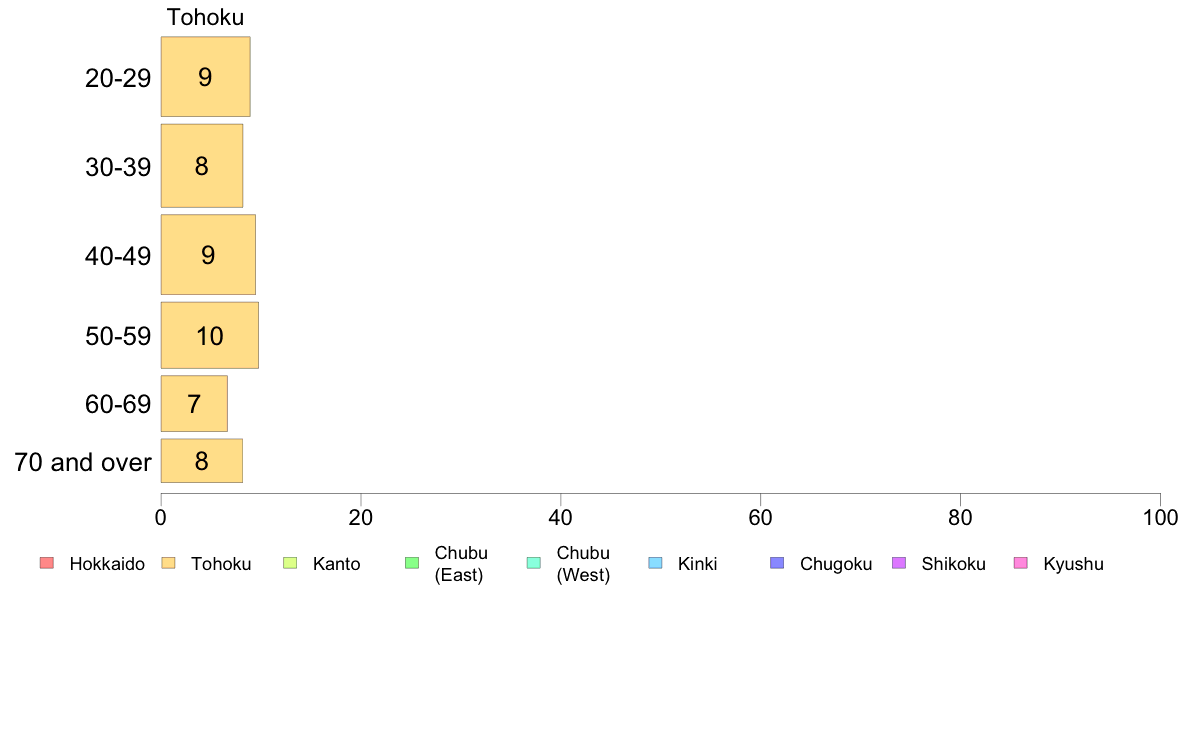Click the 50-59 bar showing 10
This screenshot has height=736, width=1188.
(x=210, y=336)
